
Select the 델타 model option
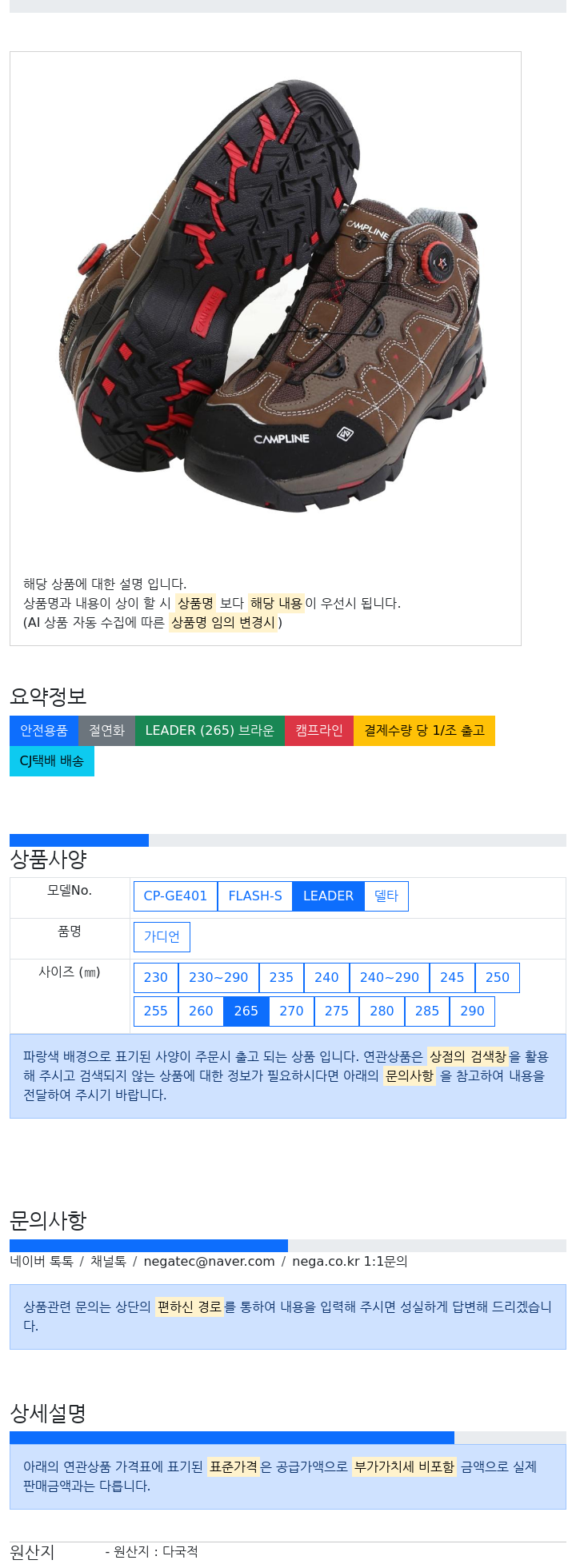(x=386, y=896)
